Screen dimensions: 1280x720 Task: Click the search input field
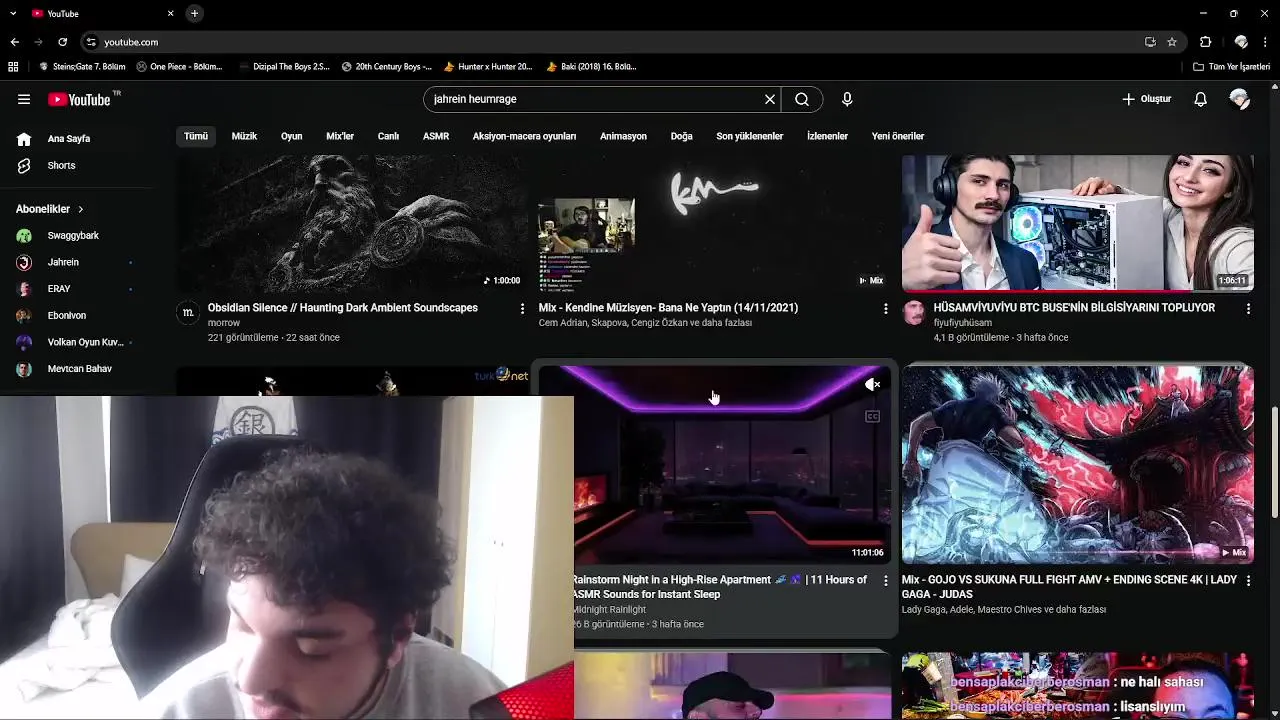click(595, 99)
